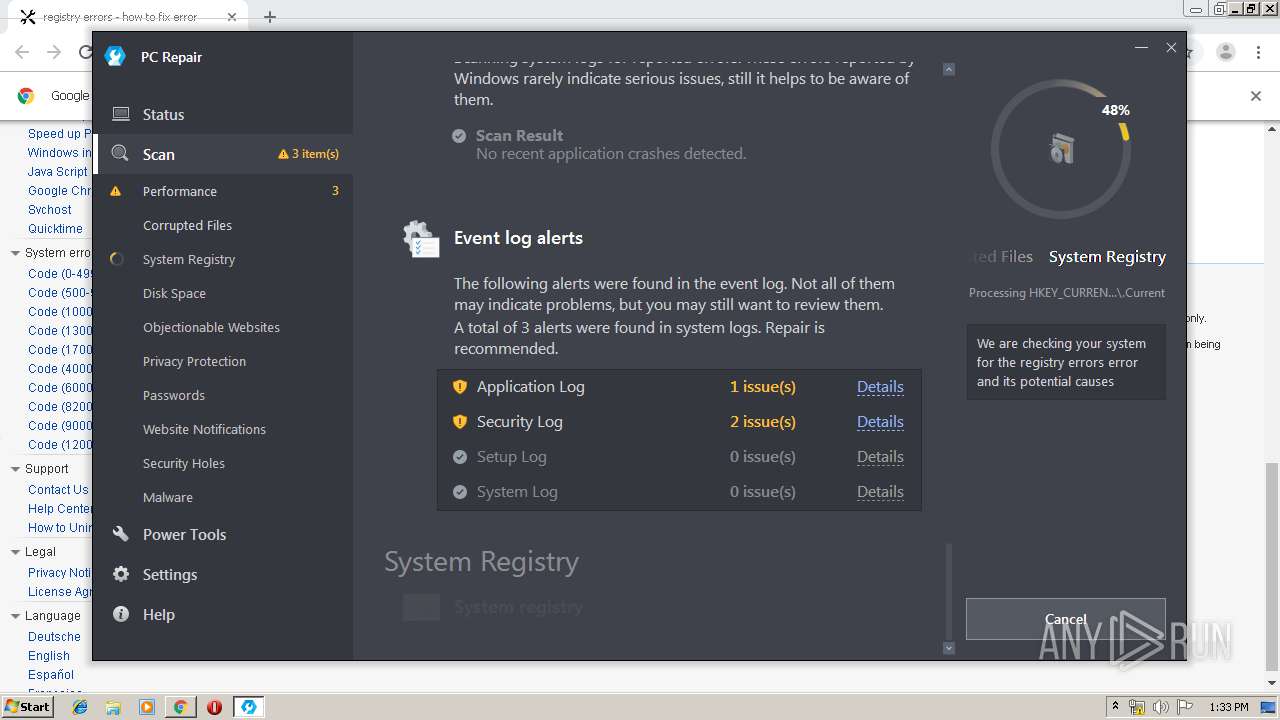The image size is (1280, 720).
Task: Click '2 issue(s)' in Security Log row
Action: (763, 422)
